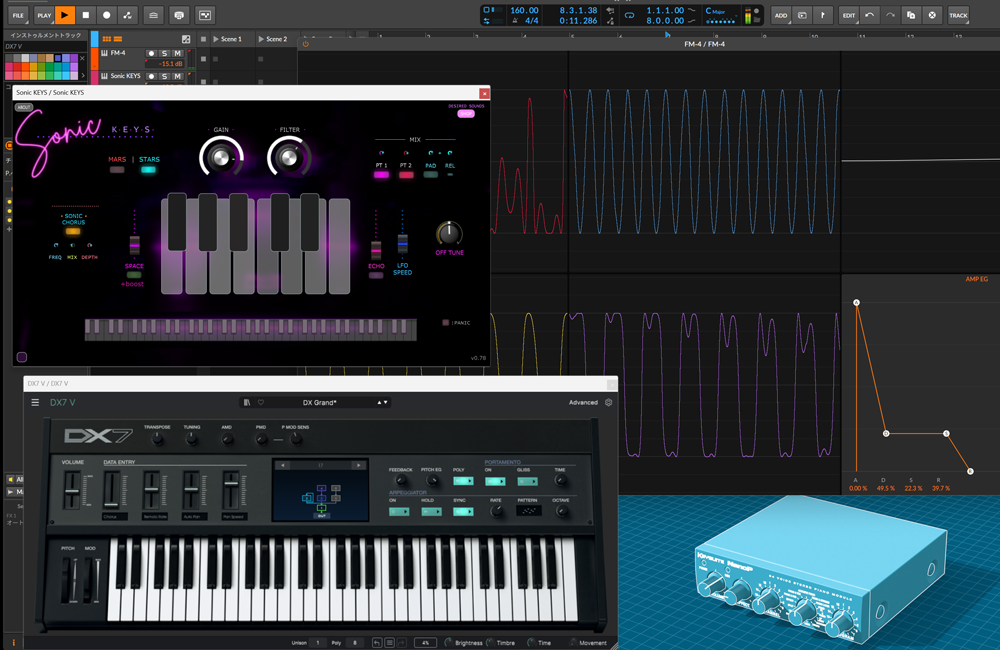The image size is (1000, 650).
Task: Click the GAIN knob in Sonic KEYS
Action: (221, 157)
